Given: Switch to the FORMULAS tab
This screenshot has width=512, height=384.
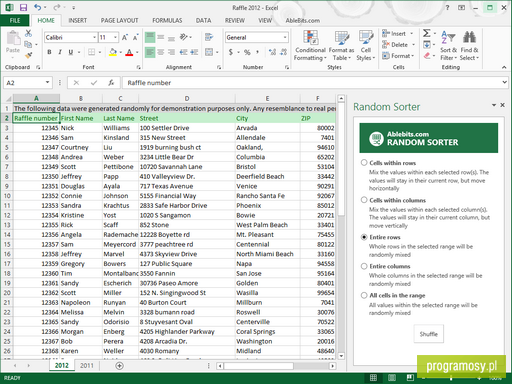Looking at the screenshot, I should click(x=167, y=20).
